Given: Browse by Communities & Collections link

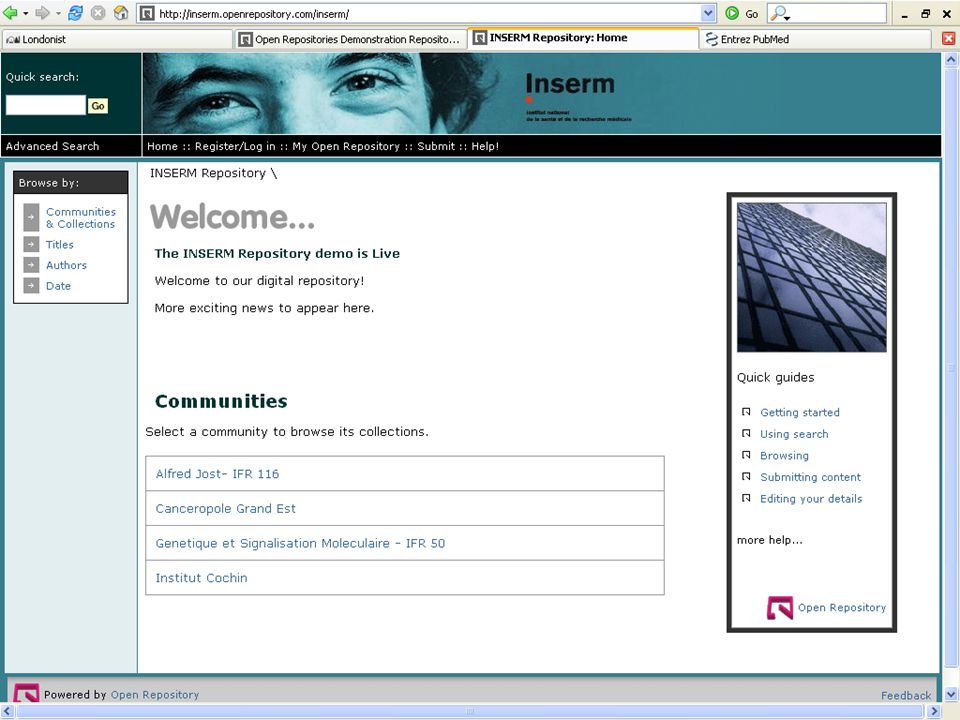Looking at the screenshot, I should (81, 217).
